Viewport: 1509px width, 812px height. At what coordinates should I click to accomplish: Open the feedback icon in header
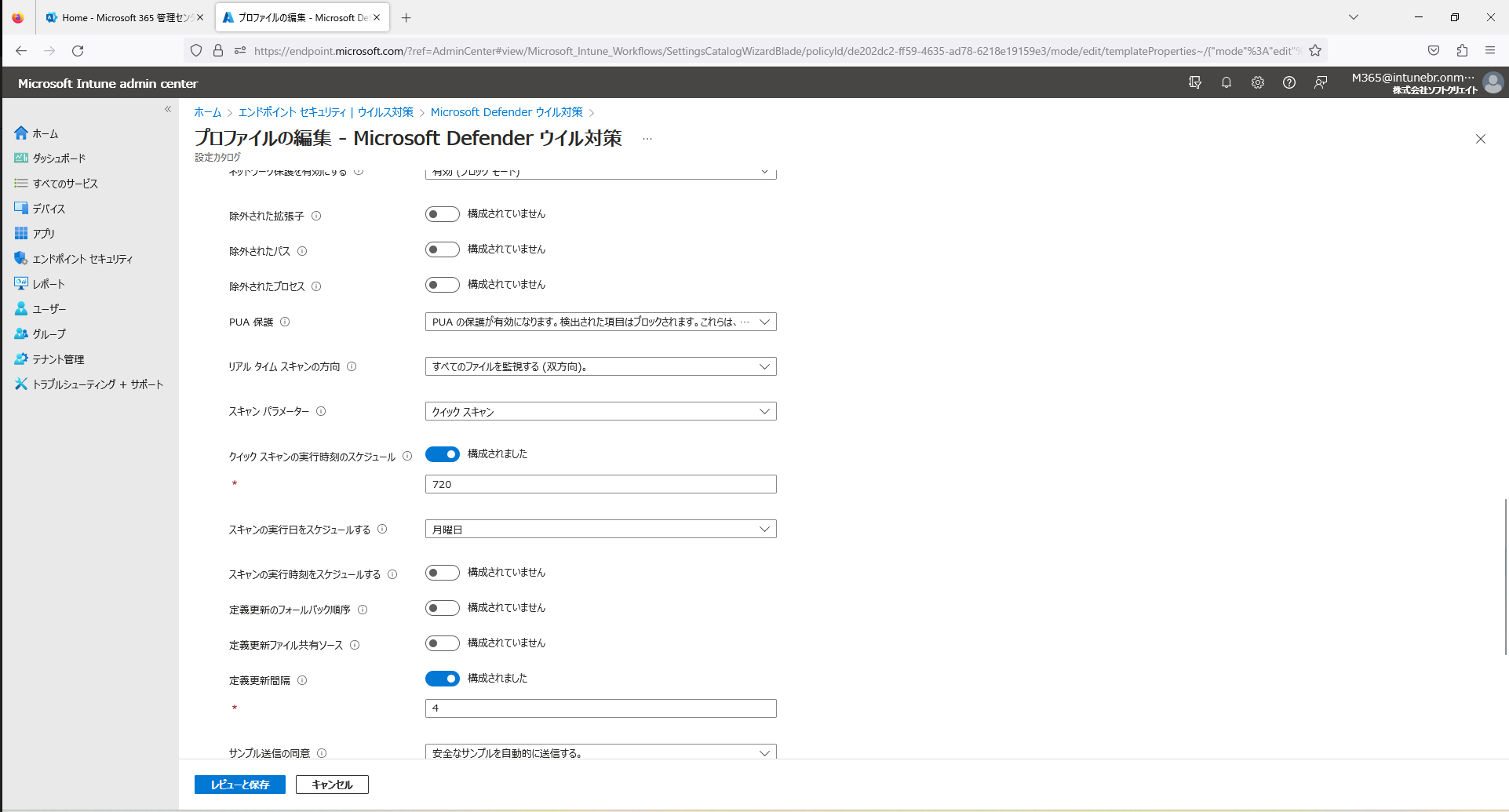click(1321, 82)
